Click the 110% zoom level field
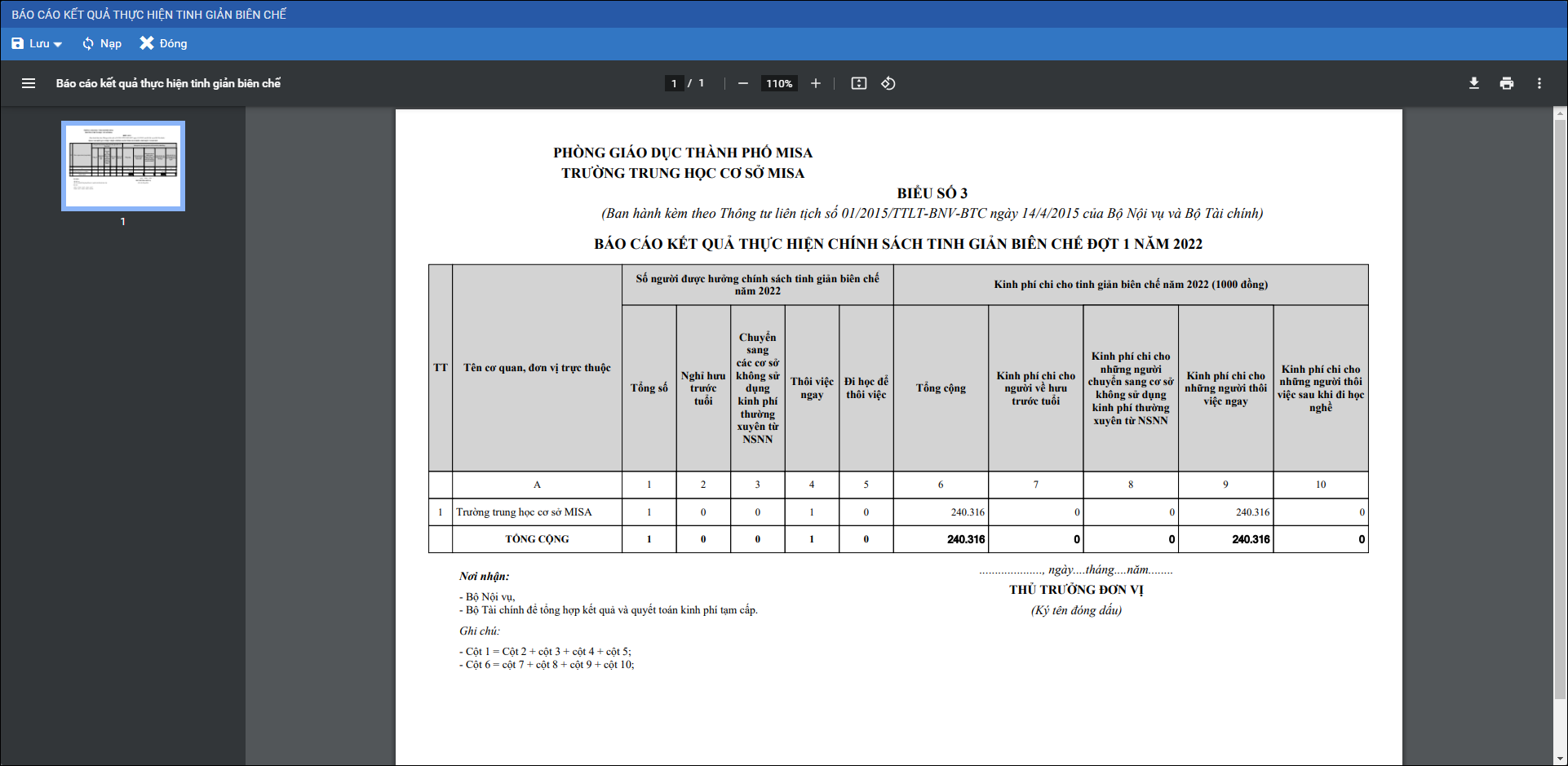 click(x=779, y=83)
